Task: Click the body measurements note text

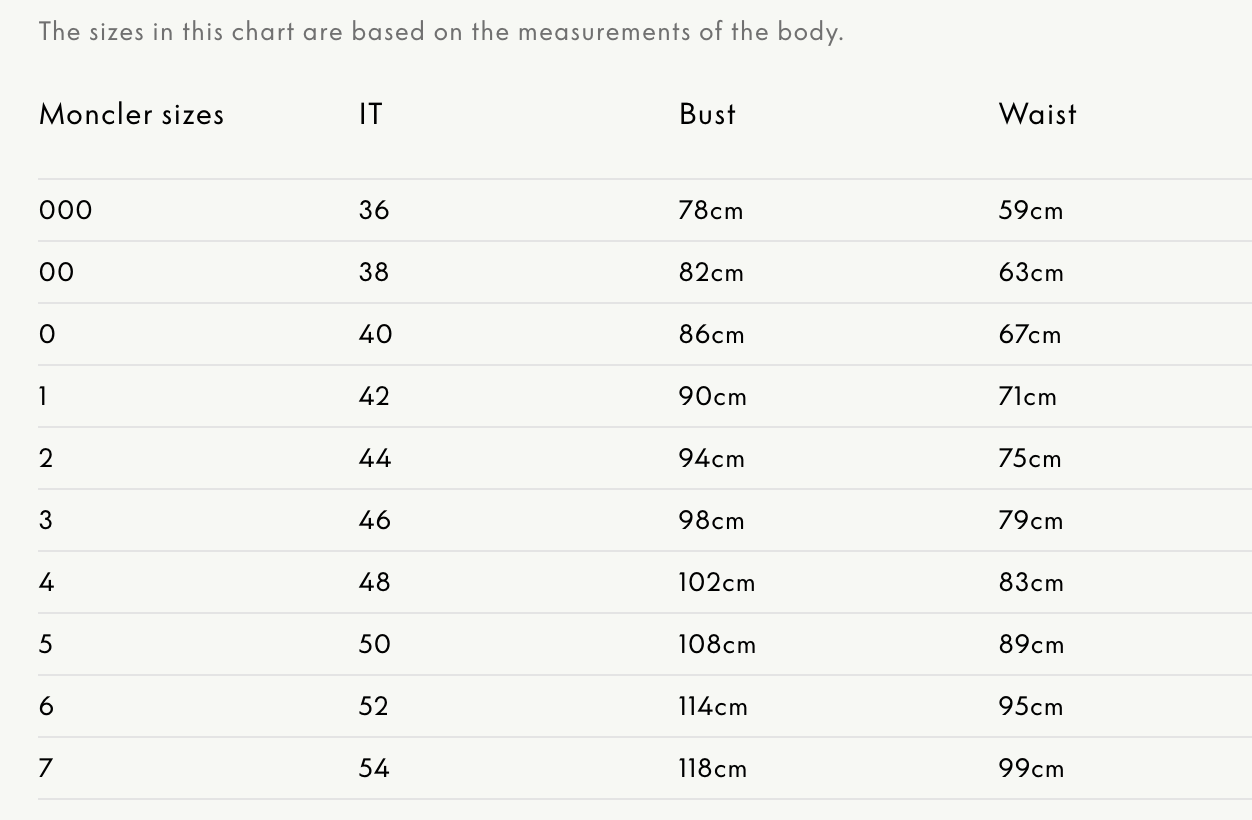Action: click(441, 31)
